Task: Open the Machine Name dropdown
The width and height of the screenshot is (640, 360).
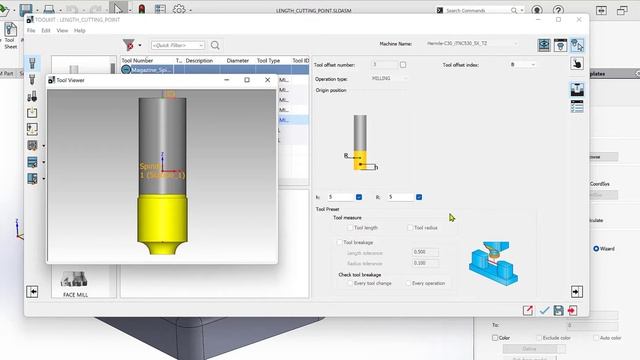Action: point(516,43)
